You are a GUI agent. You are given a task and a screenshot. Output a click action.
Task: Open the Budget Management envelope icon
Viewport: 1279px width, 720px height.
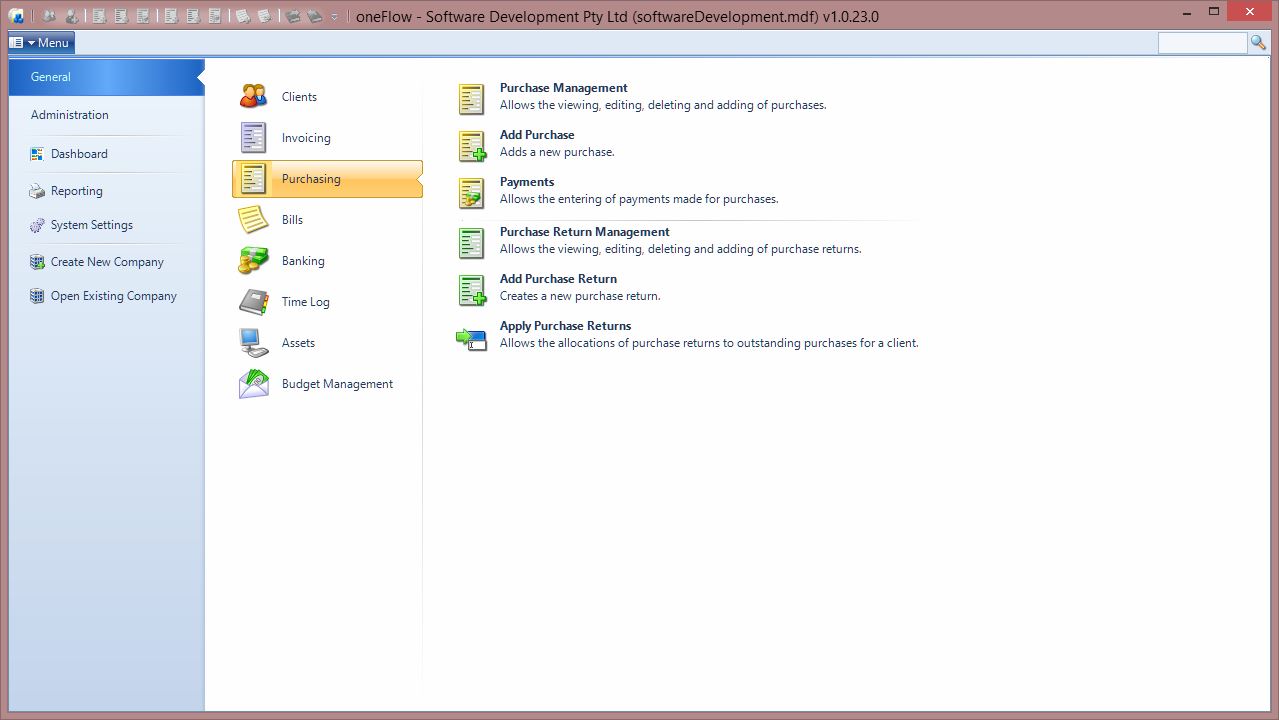[253, 383]
